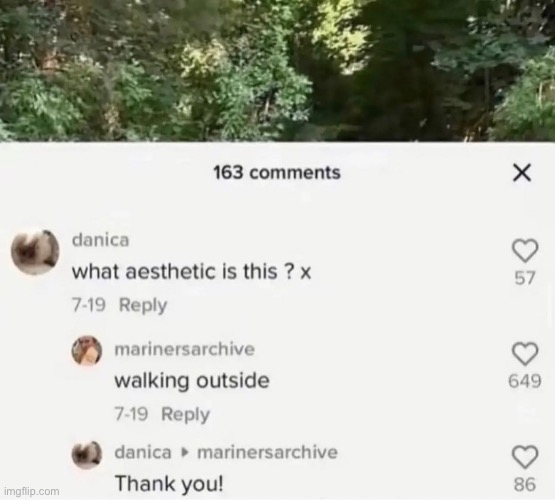This screenshot has height=500, width=555.
Task: Open the danica username above 'Thank you!'
Action: (143, 453)
